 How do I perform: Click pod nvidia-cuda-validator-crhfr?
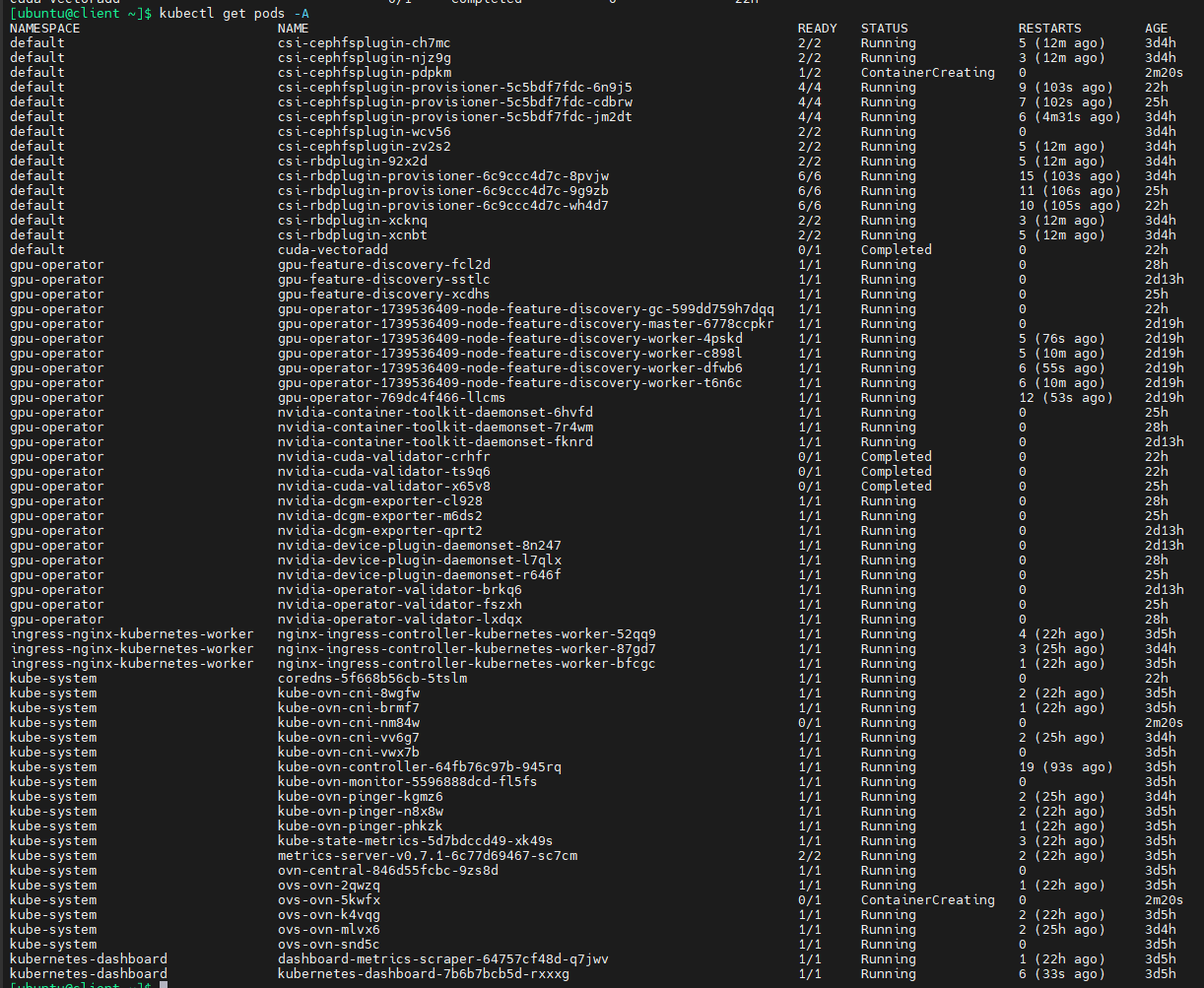(384, 457)
